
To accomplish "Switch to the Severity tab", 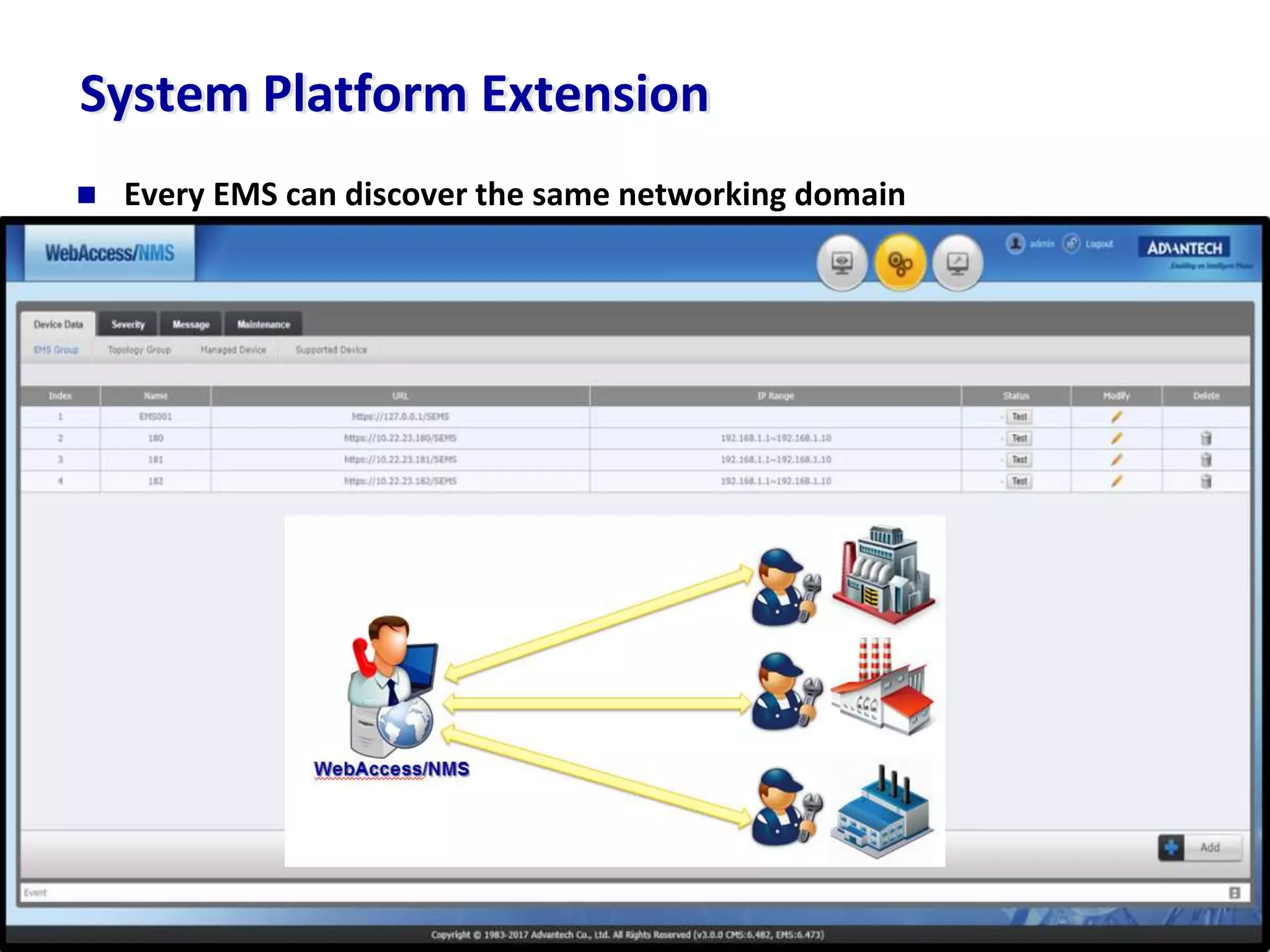I will [x=128, y=324].
